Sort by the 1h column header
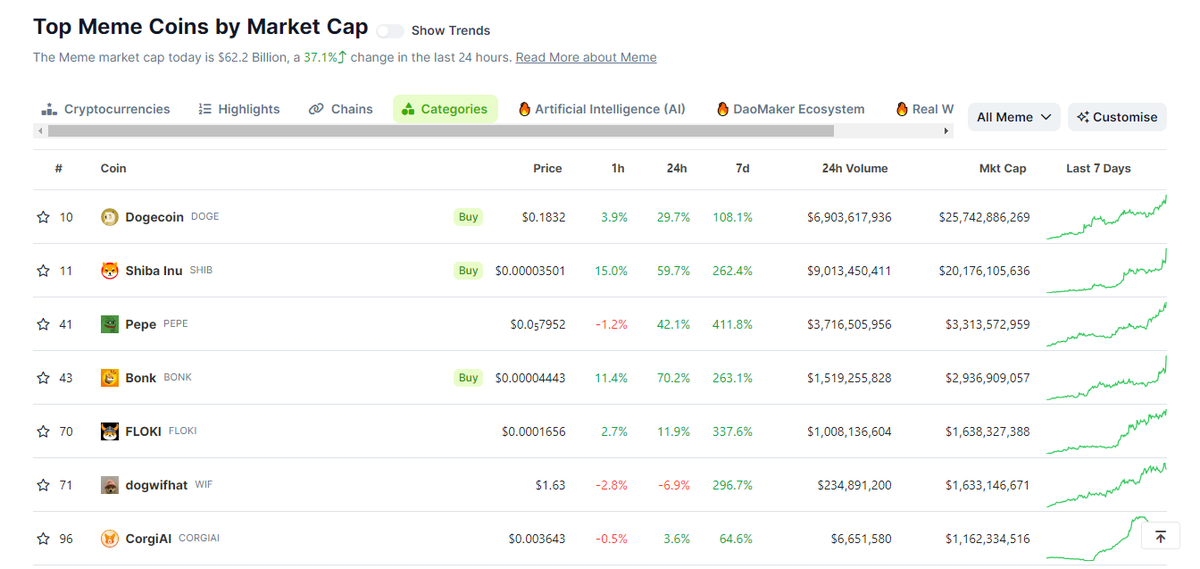 pyautogui.click(x=618, y=168)
